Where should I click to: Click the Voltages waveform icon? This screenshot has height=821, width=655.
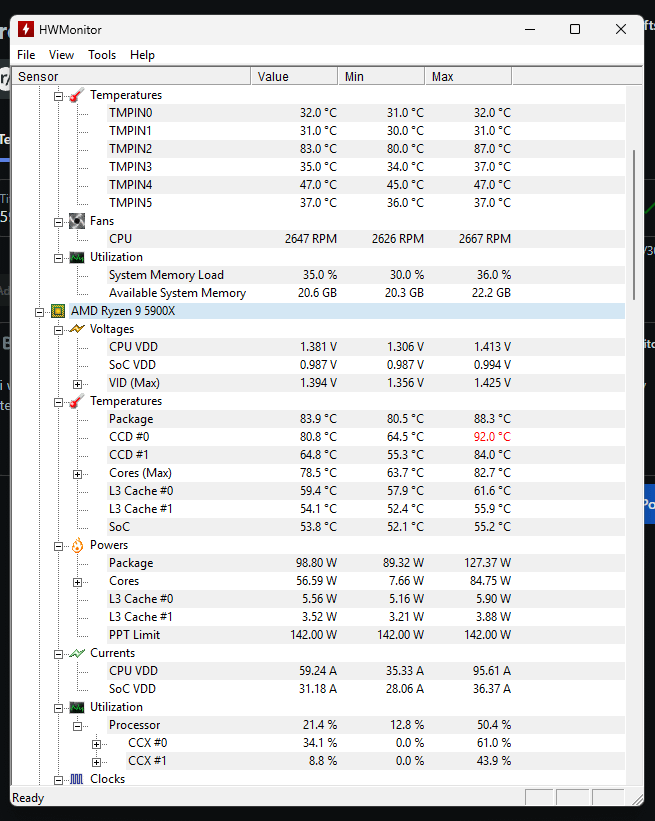(x=77, y=329)
